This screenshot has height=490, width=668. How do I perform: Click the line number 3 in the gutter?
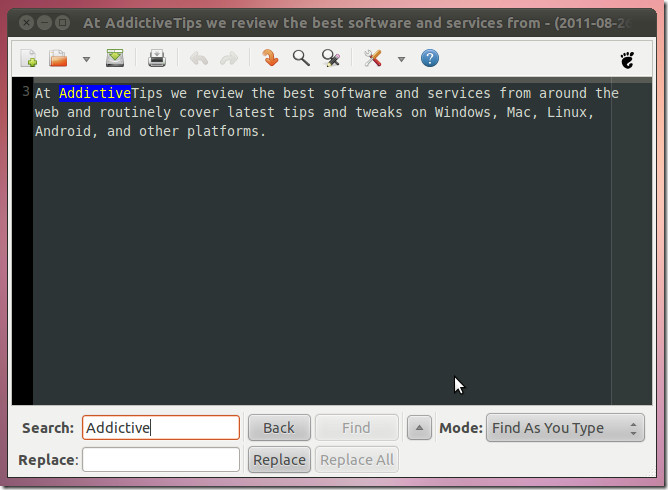(26, 91)
